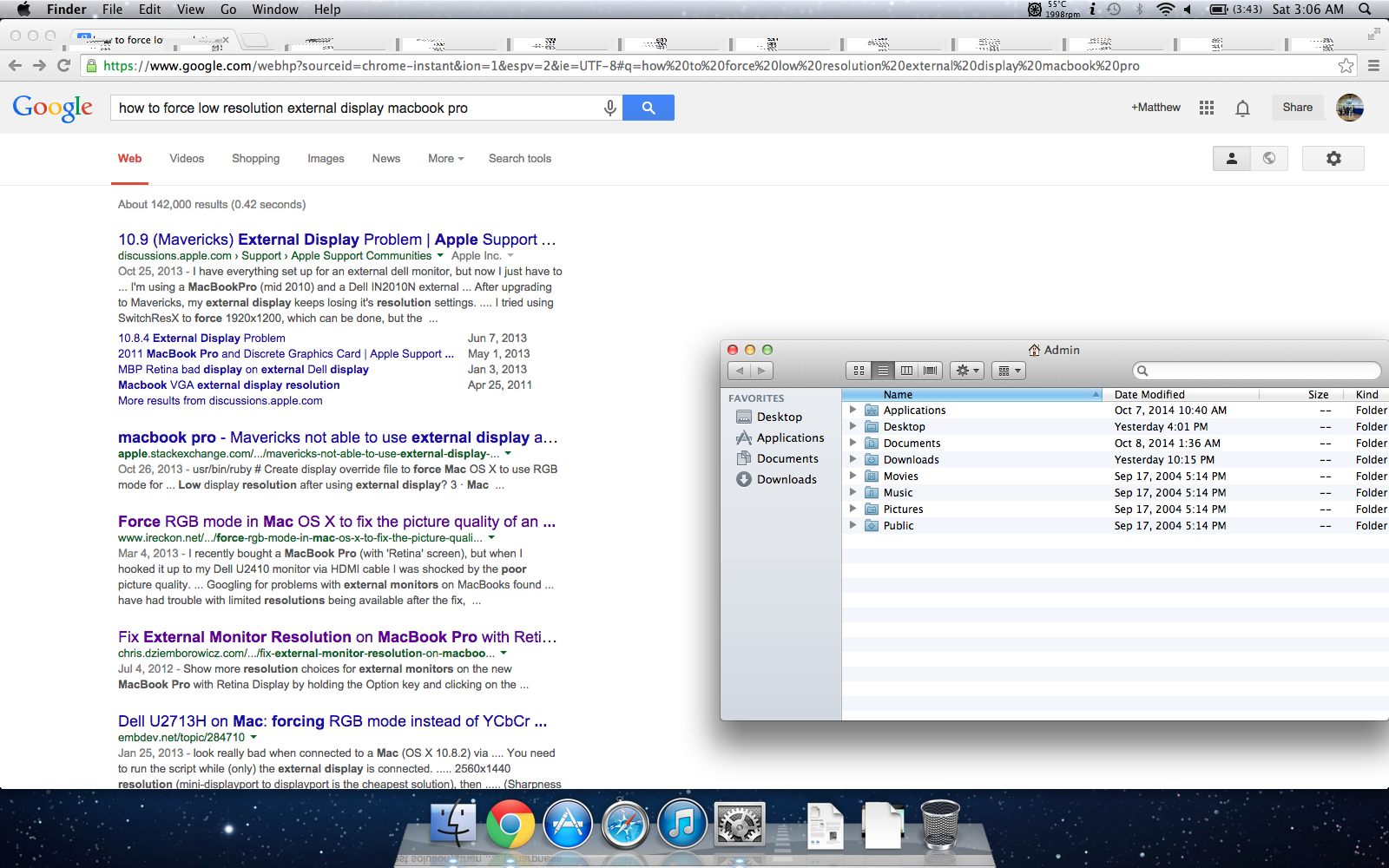
Task: Expand the Movies folder disclosure triangle
Action: [x=852, y=476]
